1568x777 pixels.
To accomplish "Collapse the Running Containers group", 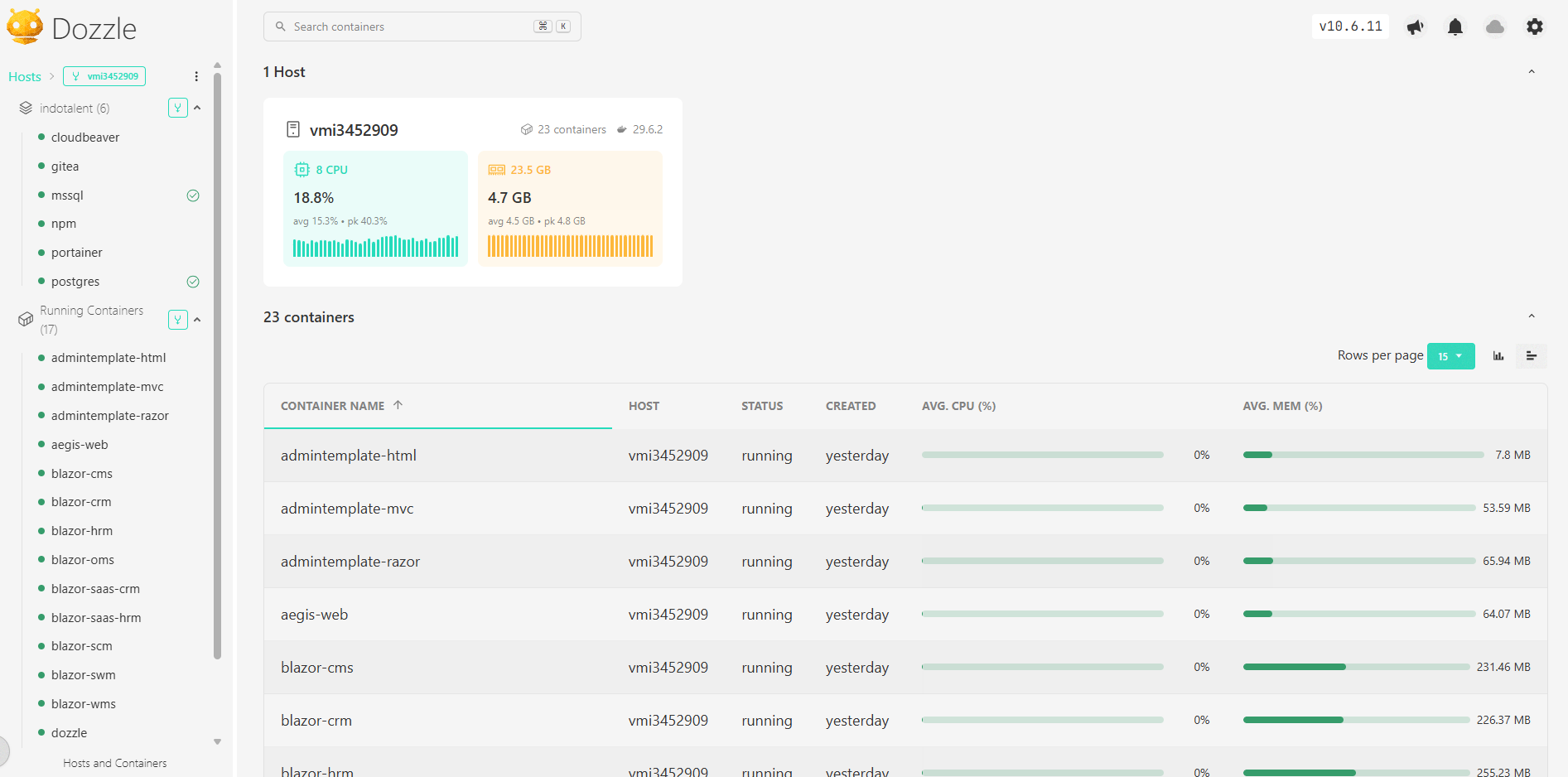I will [x=197, y=320].
